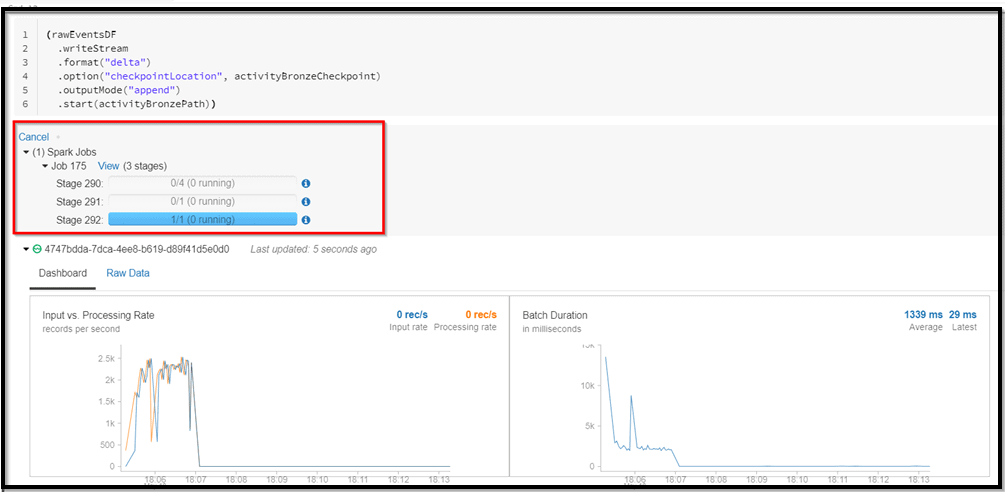This screenshot has height=492, width=1005.
Task: Click the info icon for Stage 290
Action: tap(306, 183)
